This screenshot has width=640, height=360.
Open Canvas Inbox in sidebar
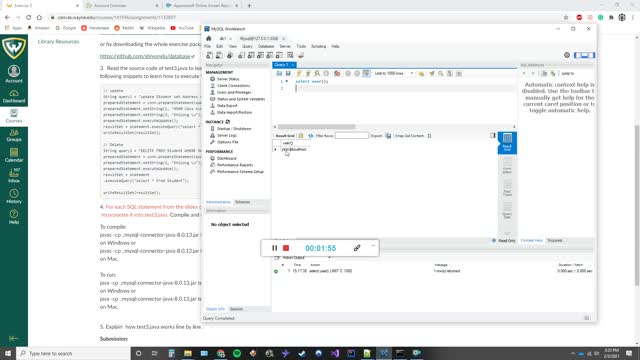[14, 176]
